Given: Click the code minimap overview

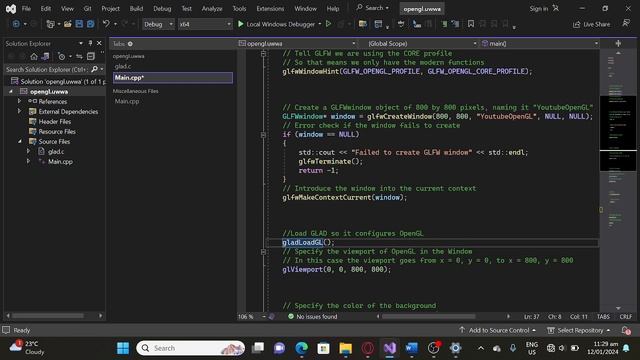Looking at the screenshot, I should (x=618, y=180).
